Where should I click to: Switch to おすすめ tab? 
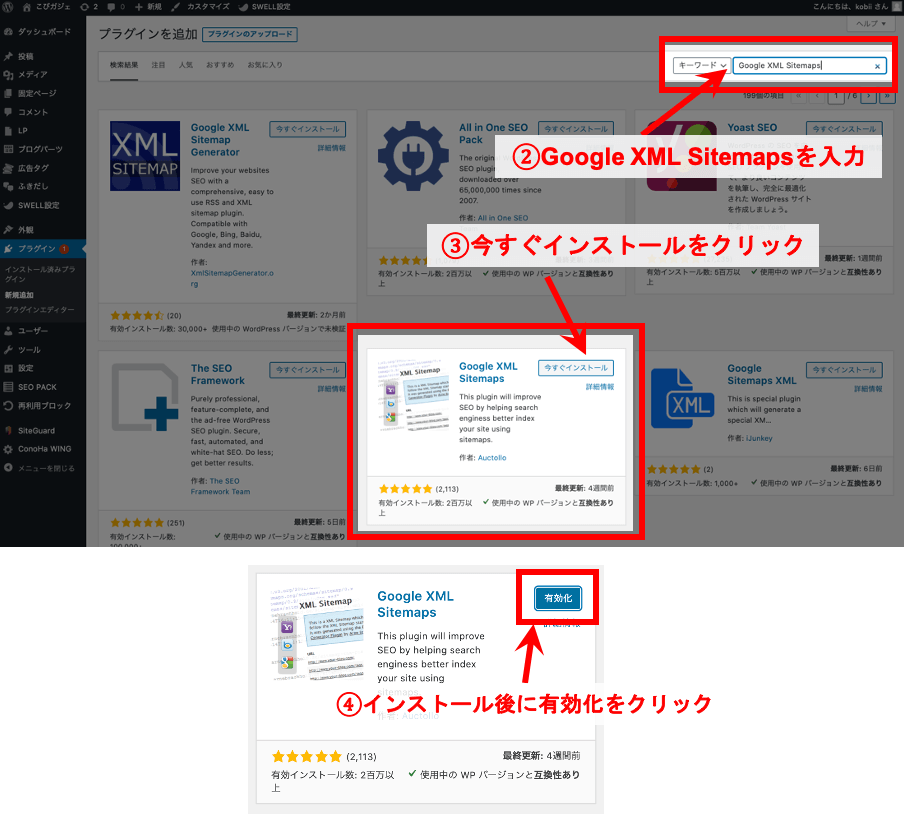click(x=220, y=65)
